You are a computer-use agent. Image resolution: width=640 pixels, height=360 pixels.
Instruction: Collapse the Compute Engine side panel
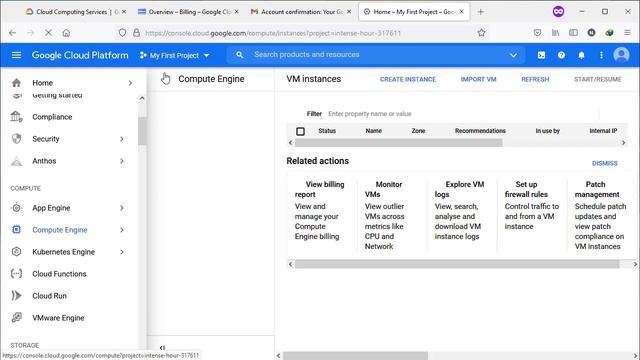click(x=162, y=347)
